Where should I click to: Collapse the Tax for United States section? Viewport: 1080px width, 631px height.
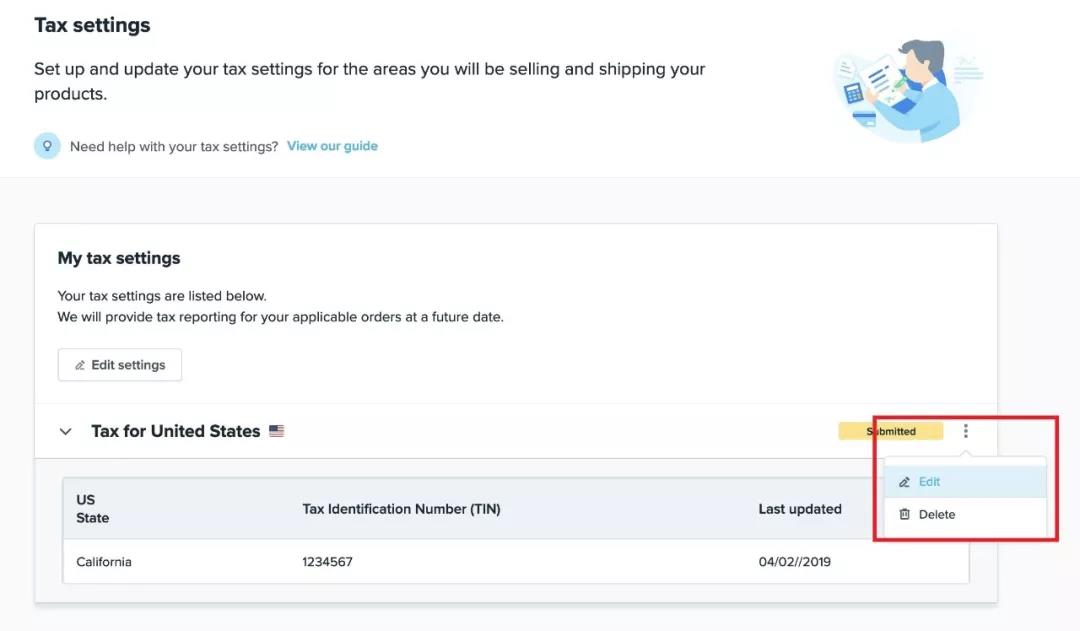(66, 432)
